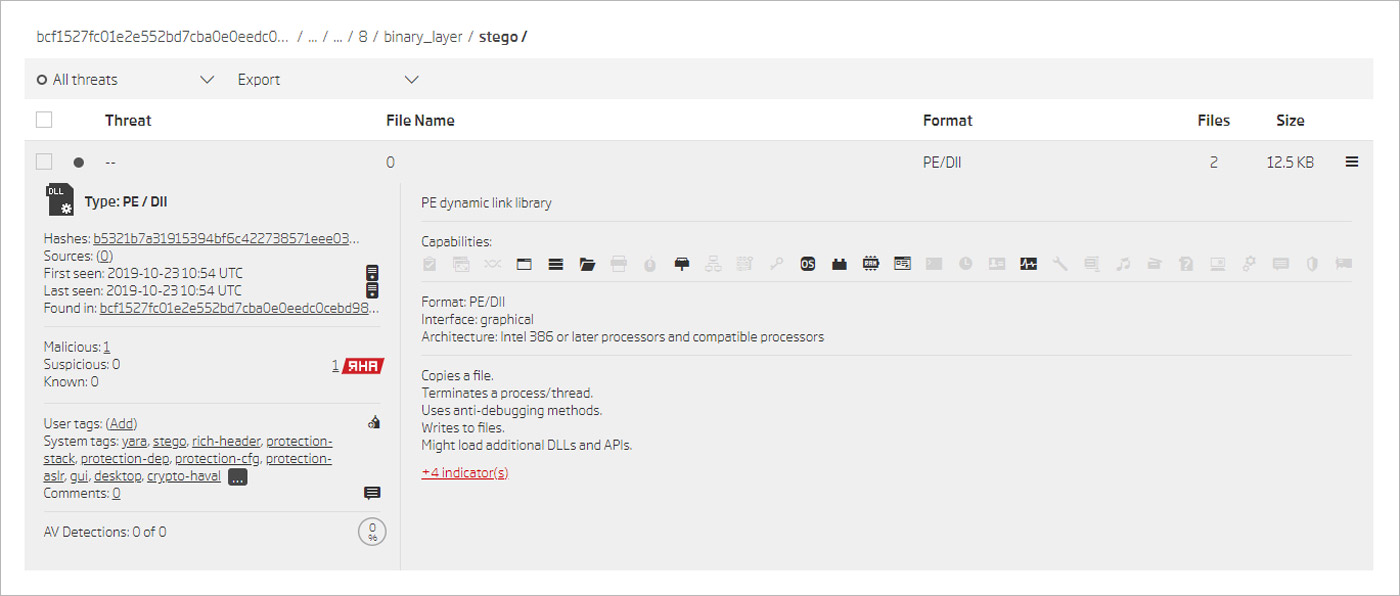Click the clock capability icon

[x=965, y=264]
